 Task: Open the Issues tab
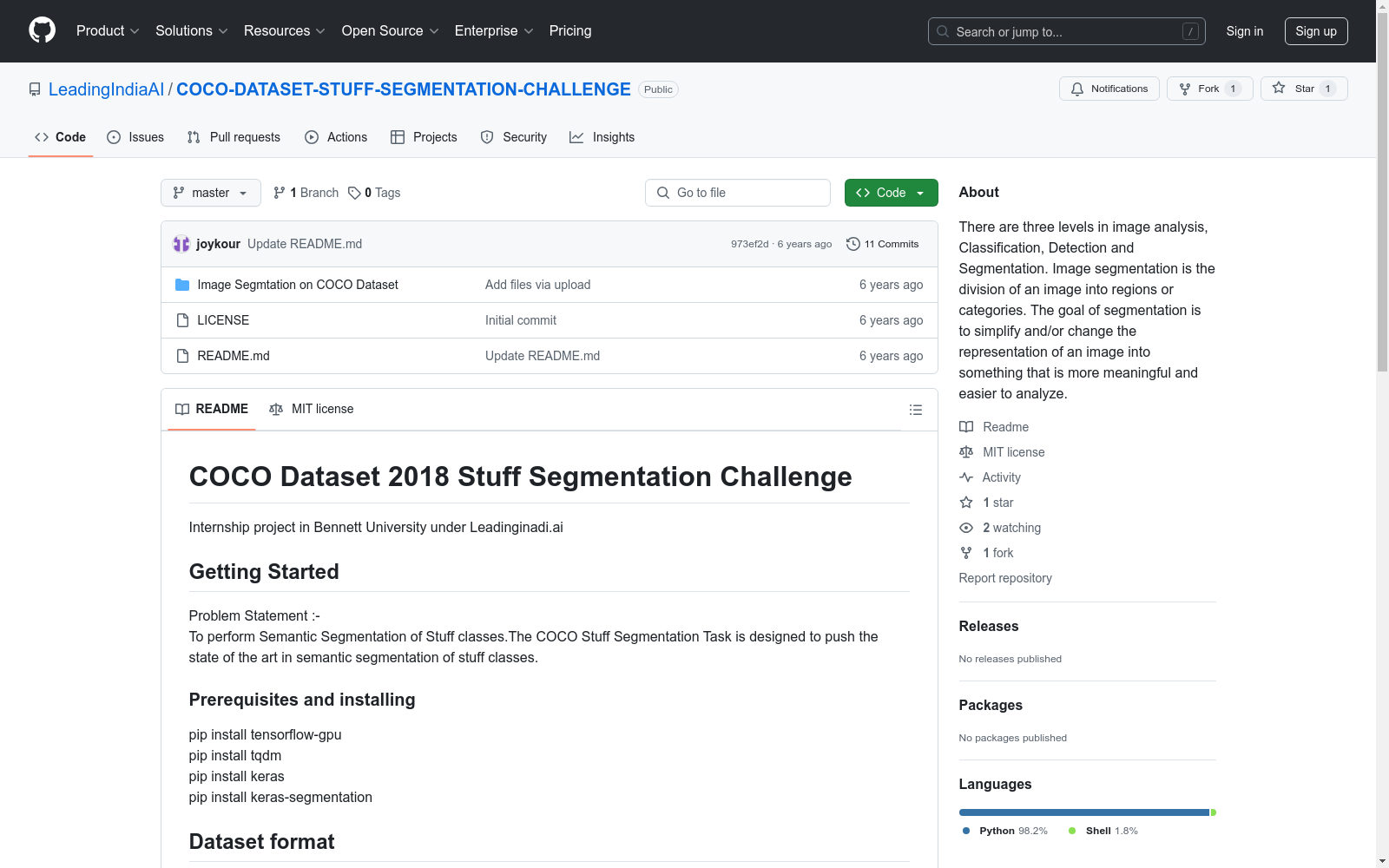coord(135,137)
